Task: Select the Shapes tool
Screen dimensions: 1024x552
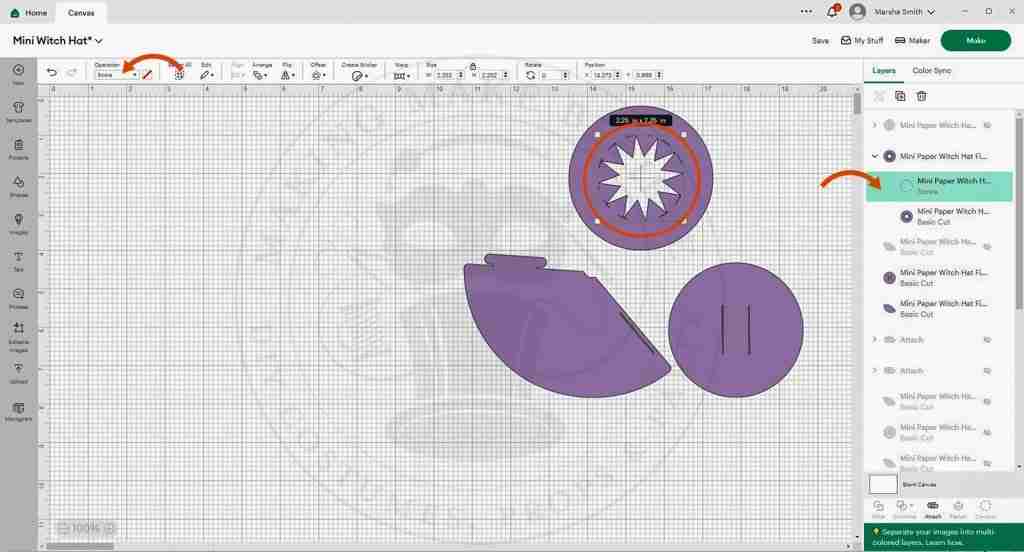Action: (x=18, y=185)
